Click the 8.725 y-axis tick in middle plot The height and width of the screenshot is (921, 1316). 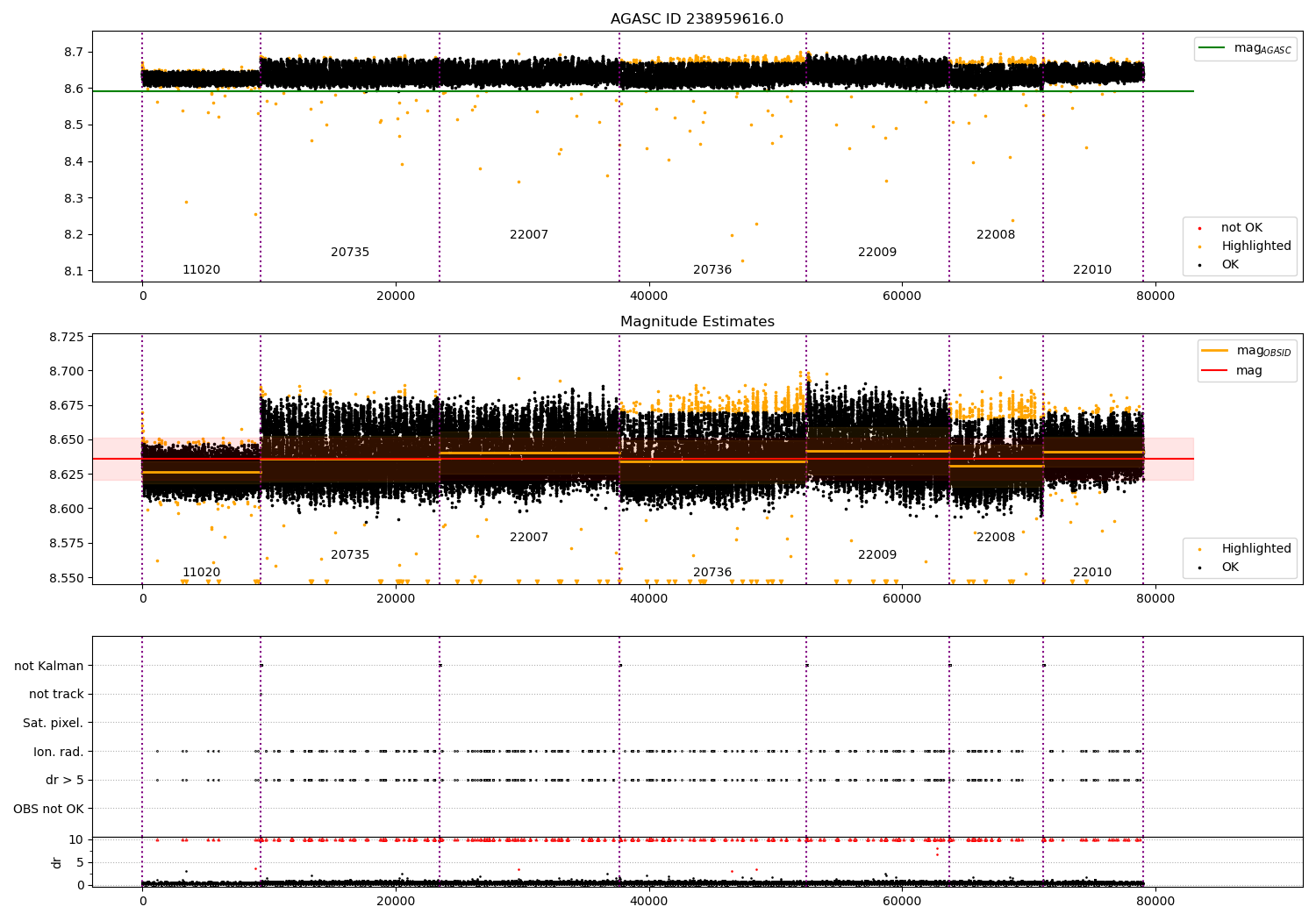(x=67, y=338)
